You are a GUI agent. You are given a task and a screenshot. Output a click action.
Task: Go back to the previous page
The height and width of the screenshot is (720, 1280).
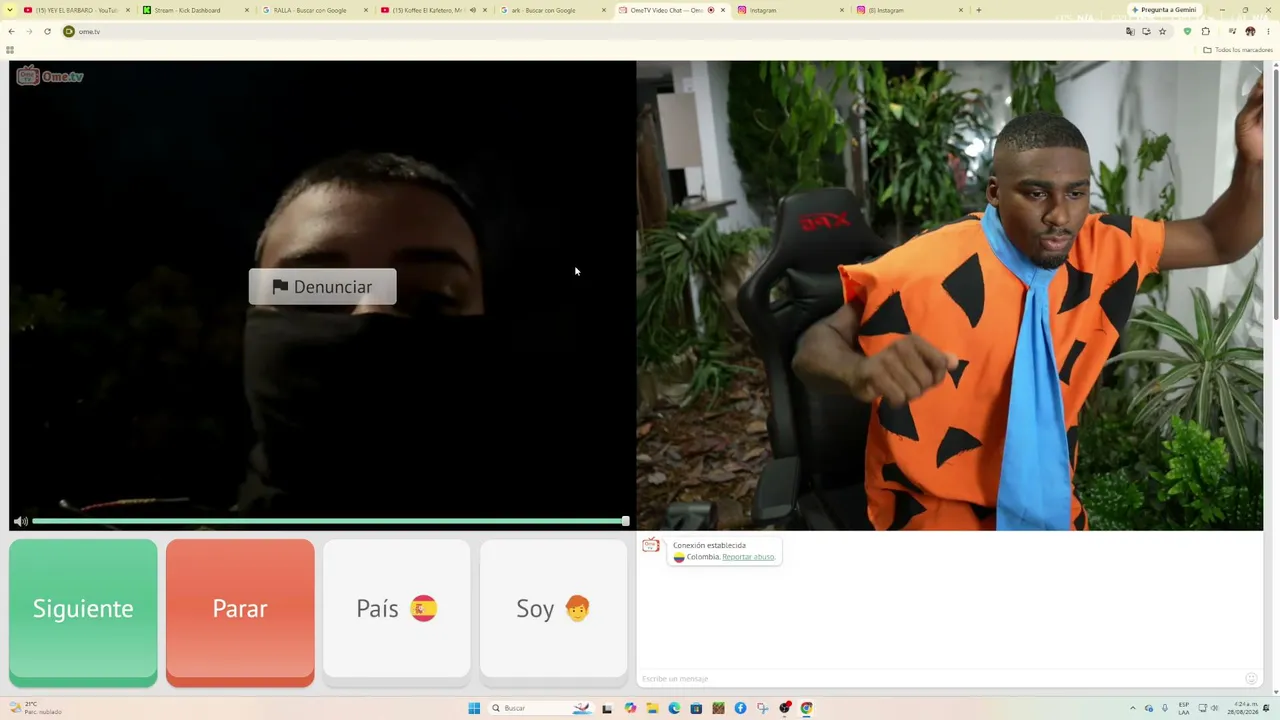click(x=12, y=31)
